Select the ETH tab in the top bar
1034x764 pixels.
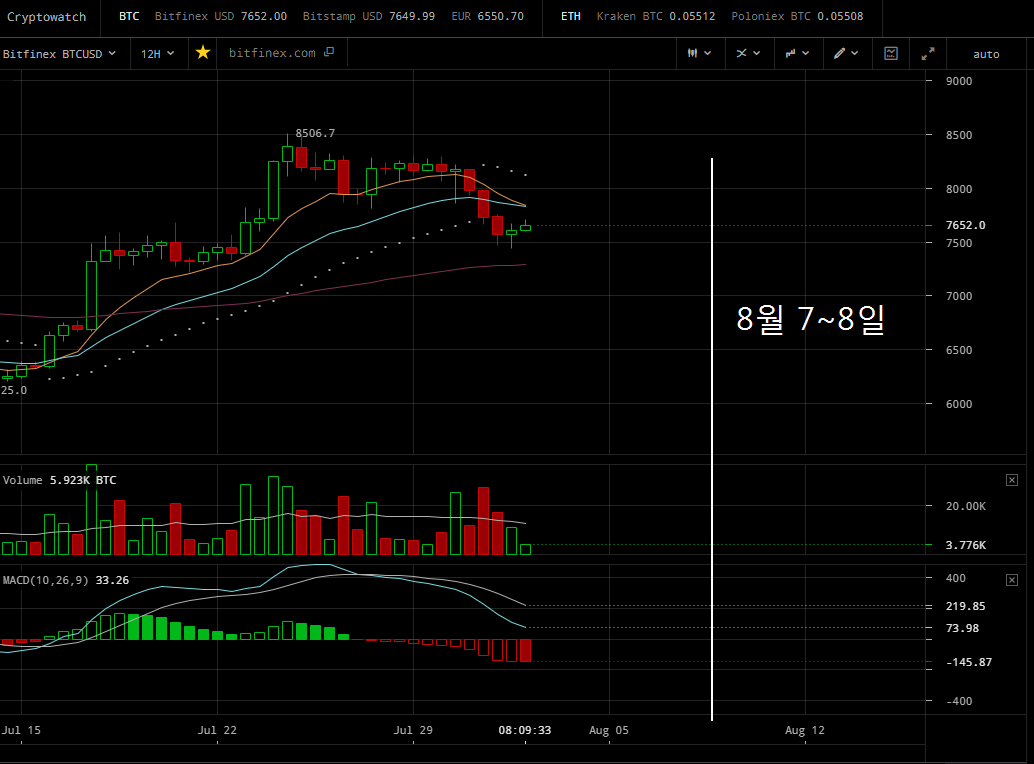coord(570,16)
